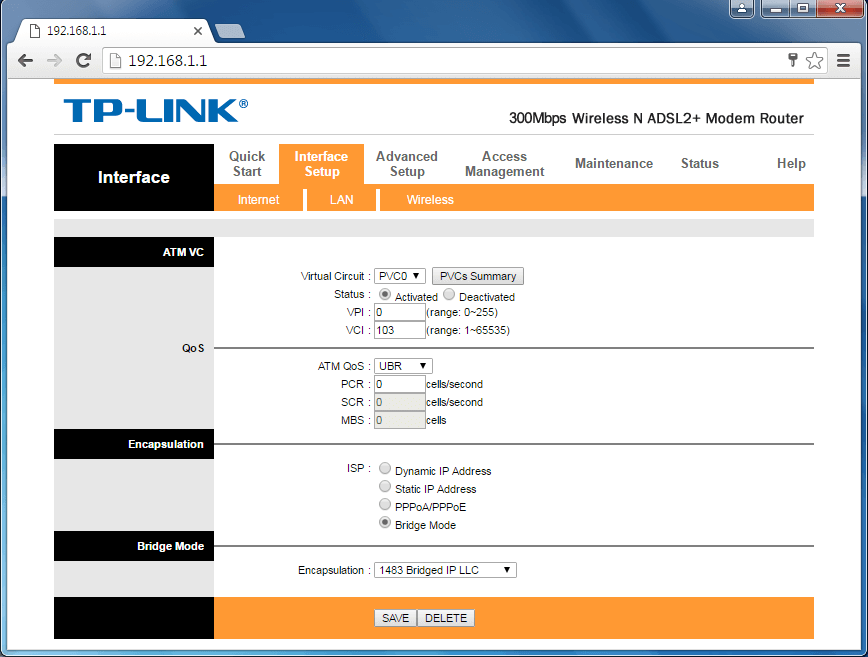Go back using the browser back arrow

point(25,60)
